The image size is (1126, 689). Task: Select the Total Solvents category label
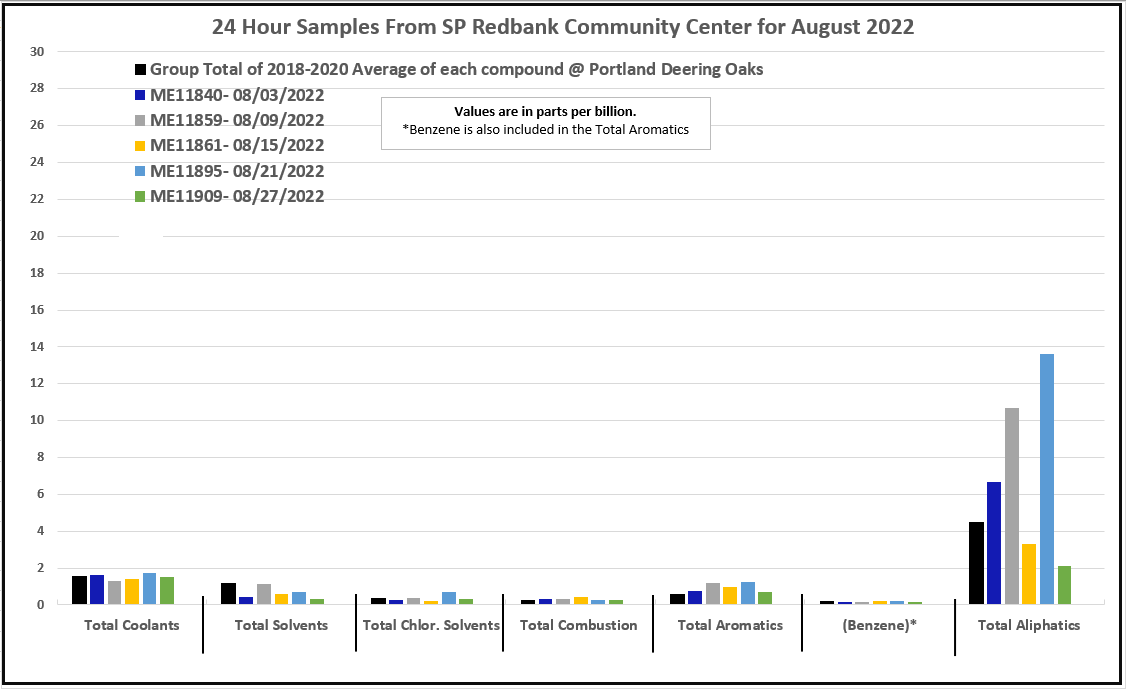[x=281, y=626]
